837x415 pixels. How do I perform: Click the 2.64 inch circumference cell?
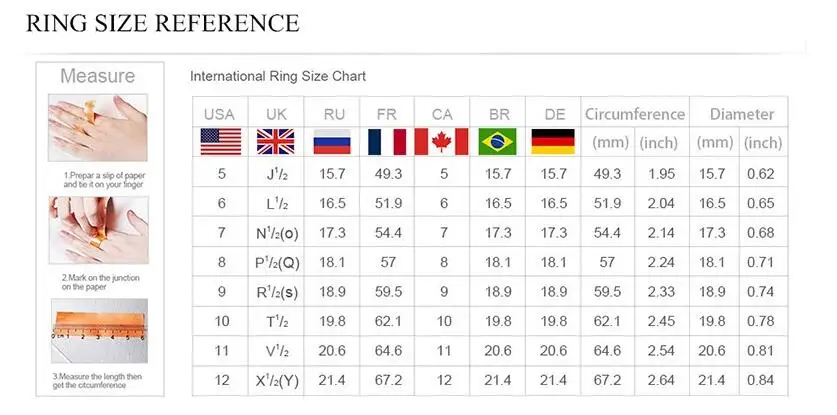(661, 381)
